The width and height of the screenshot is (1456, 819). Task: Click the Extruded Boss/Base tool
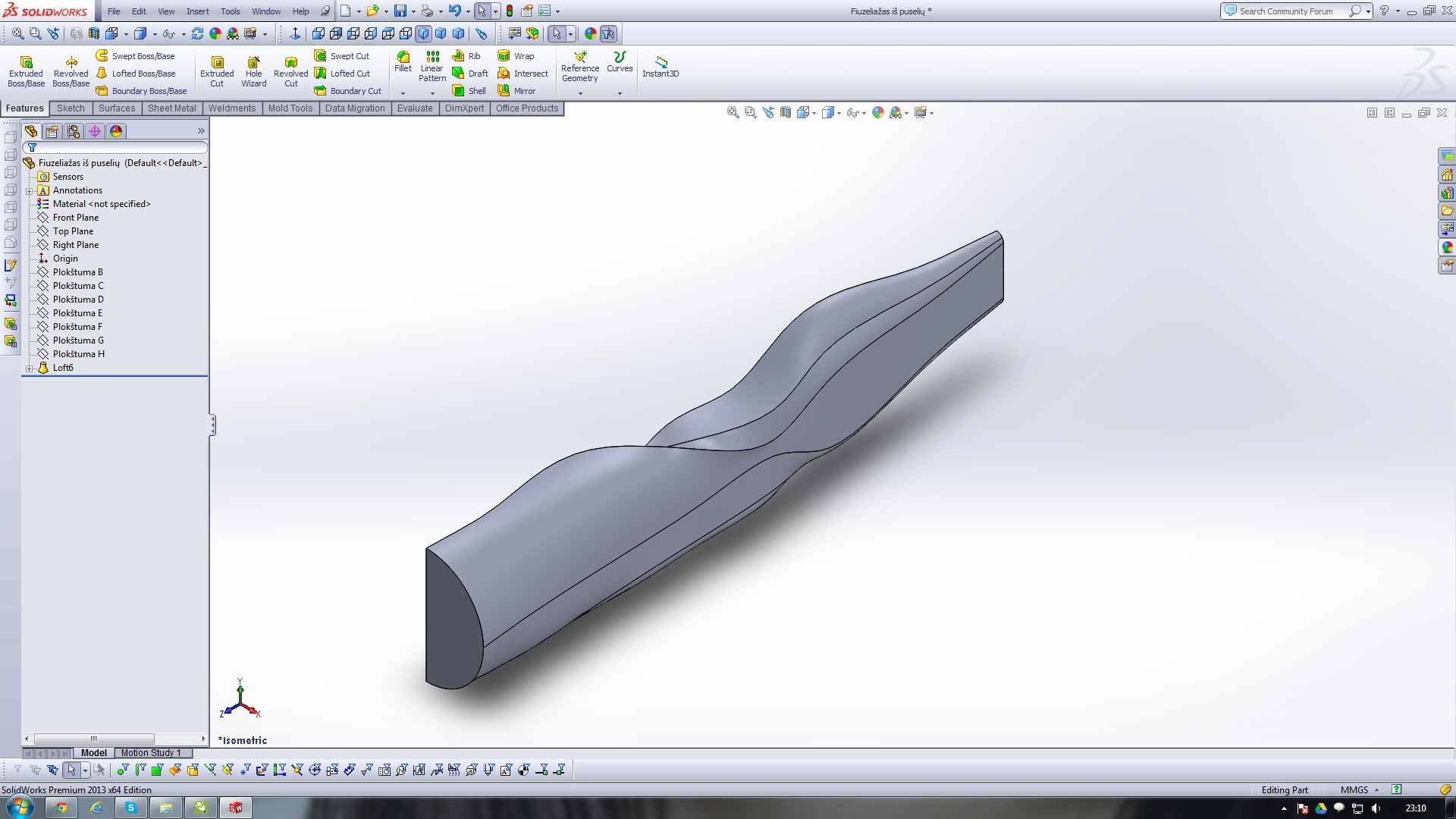[x=26, y=70]
